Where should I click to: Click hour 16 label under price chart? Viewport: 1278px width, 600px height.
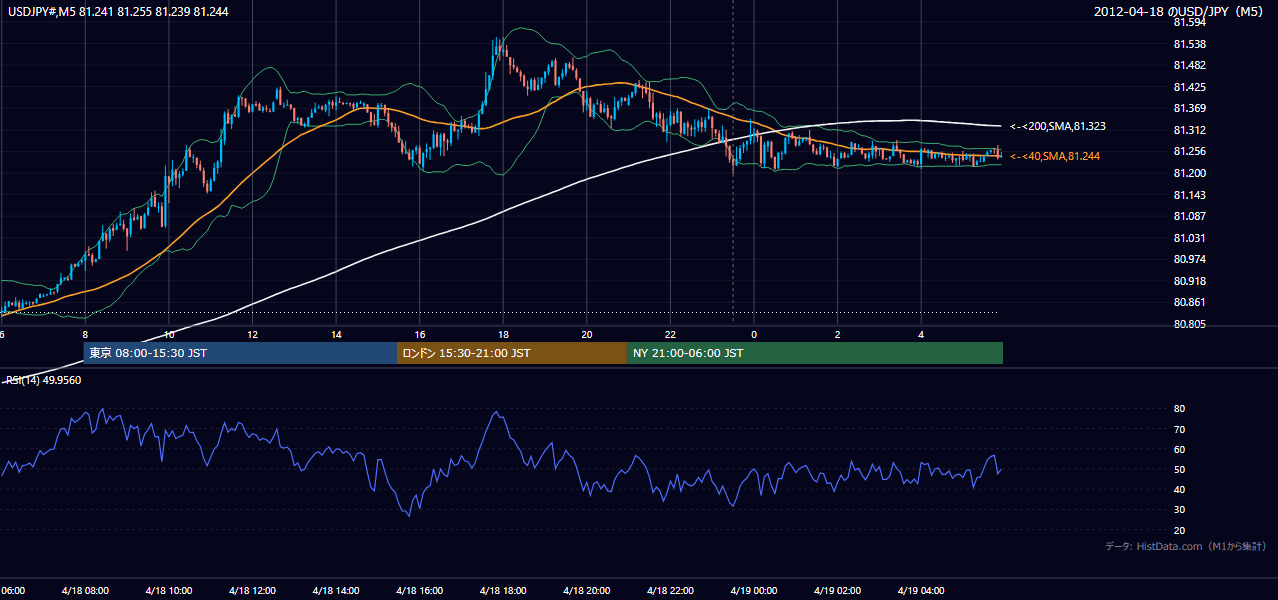(x=420, y=335)
